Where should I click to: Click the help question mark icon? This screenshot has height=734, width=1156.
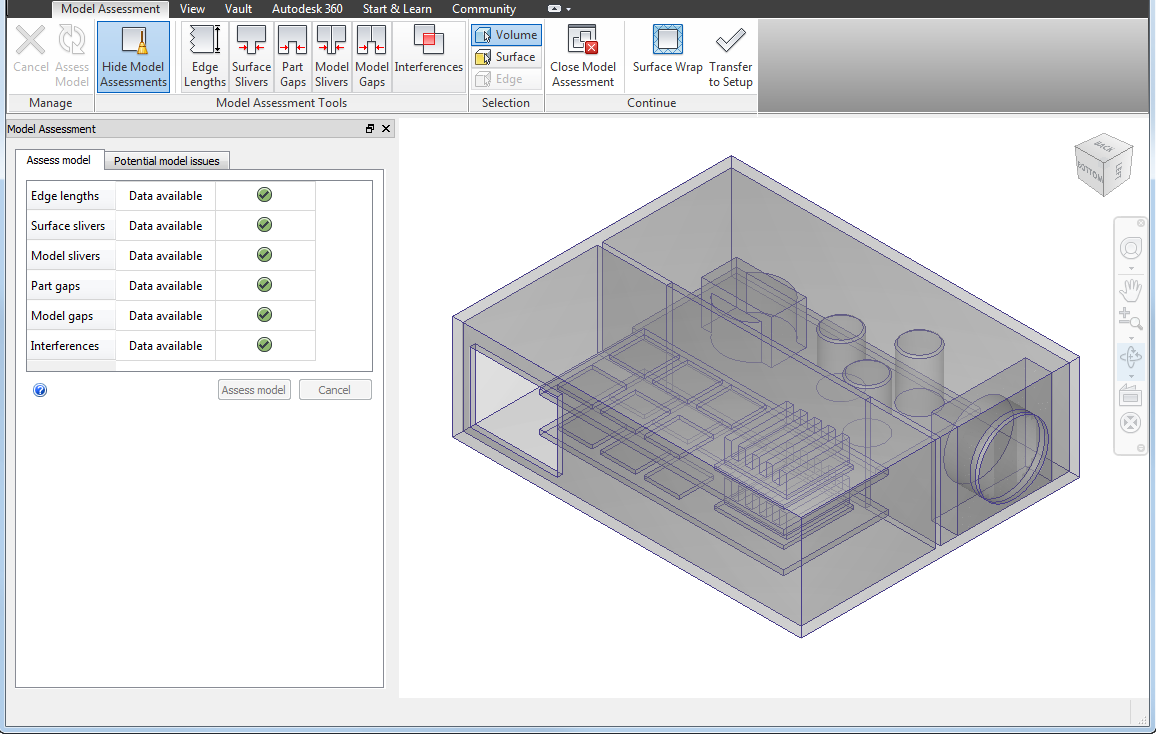click(40, 390)
